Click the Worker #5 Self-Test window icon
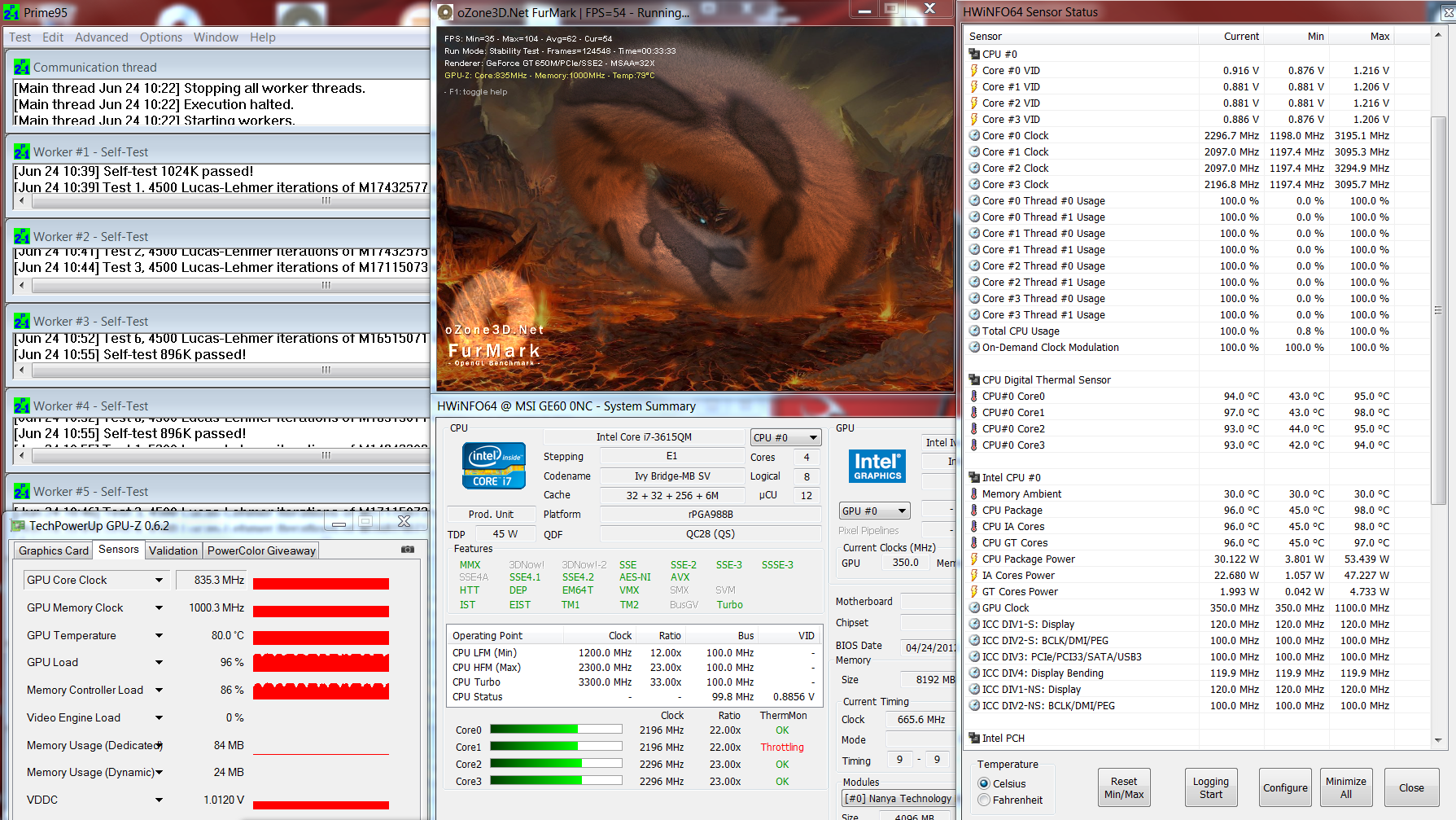 pos(22,491)
